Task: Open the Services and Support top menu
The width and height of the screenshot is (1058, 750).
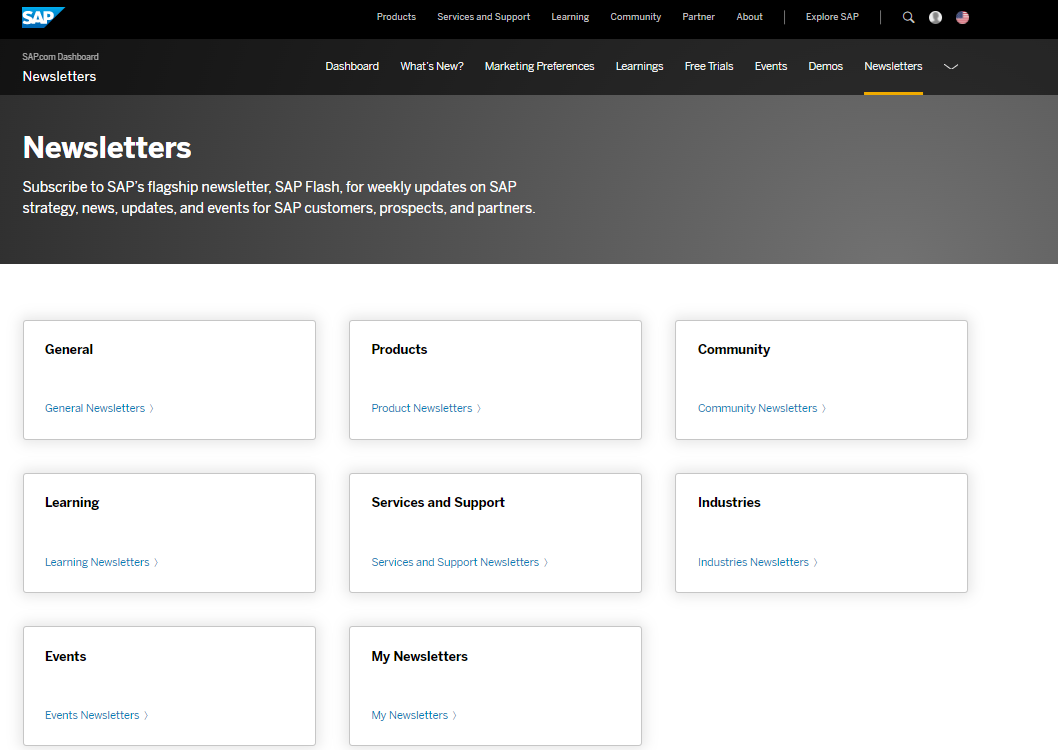Action: pos(483,17)
